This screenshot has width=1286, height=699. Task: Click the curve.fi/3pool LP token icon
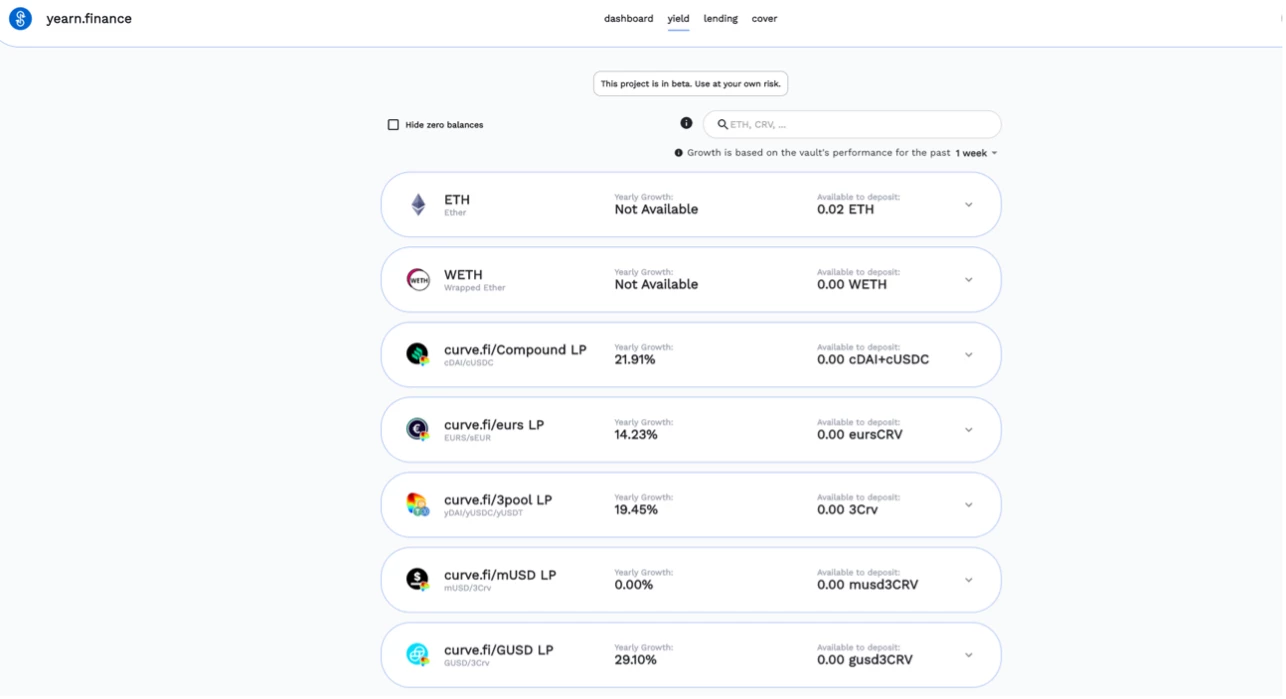click(x=418, y=505)
